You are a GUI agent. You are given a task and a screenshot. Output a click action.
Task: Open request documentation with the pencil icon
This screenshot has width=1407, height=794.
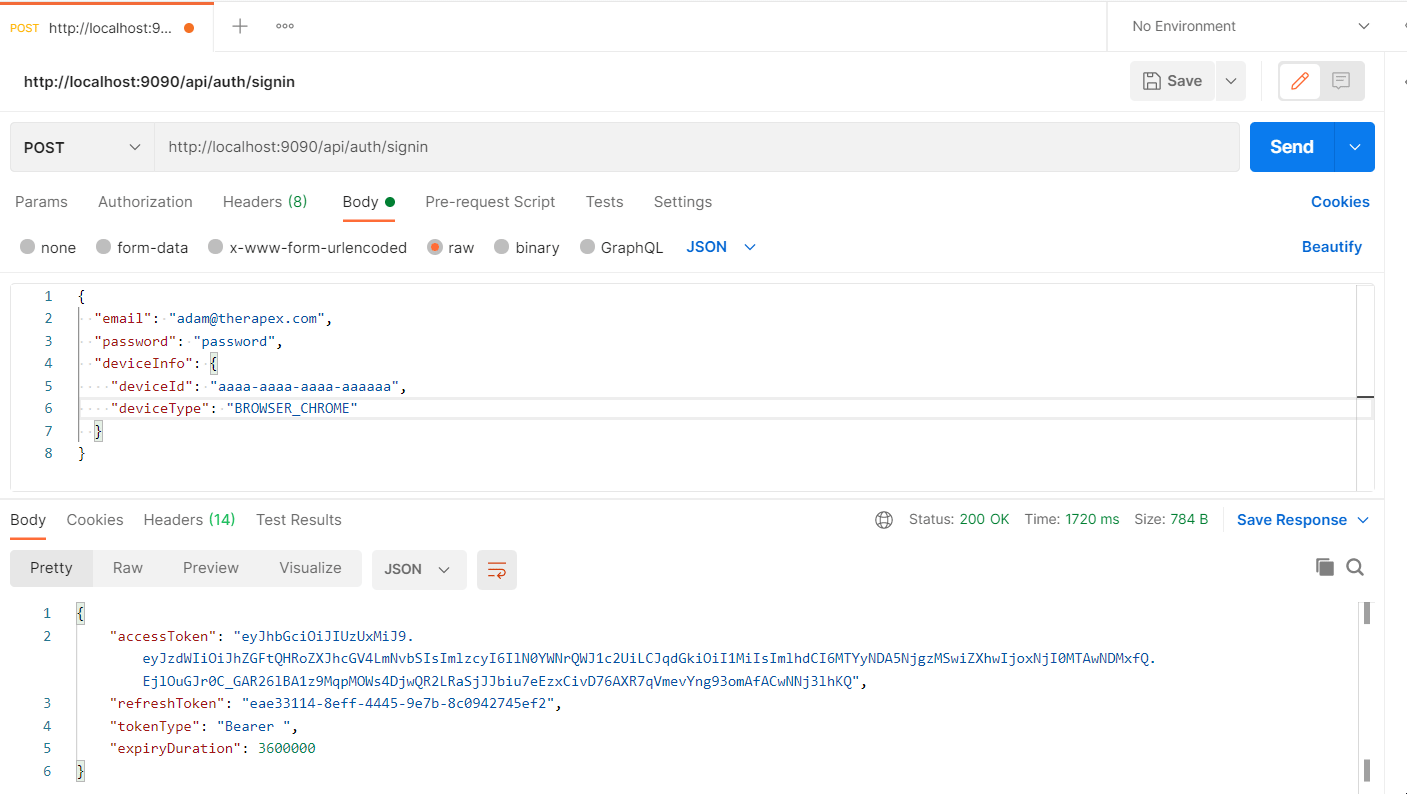pos(1299,81)
